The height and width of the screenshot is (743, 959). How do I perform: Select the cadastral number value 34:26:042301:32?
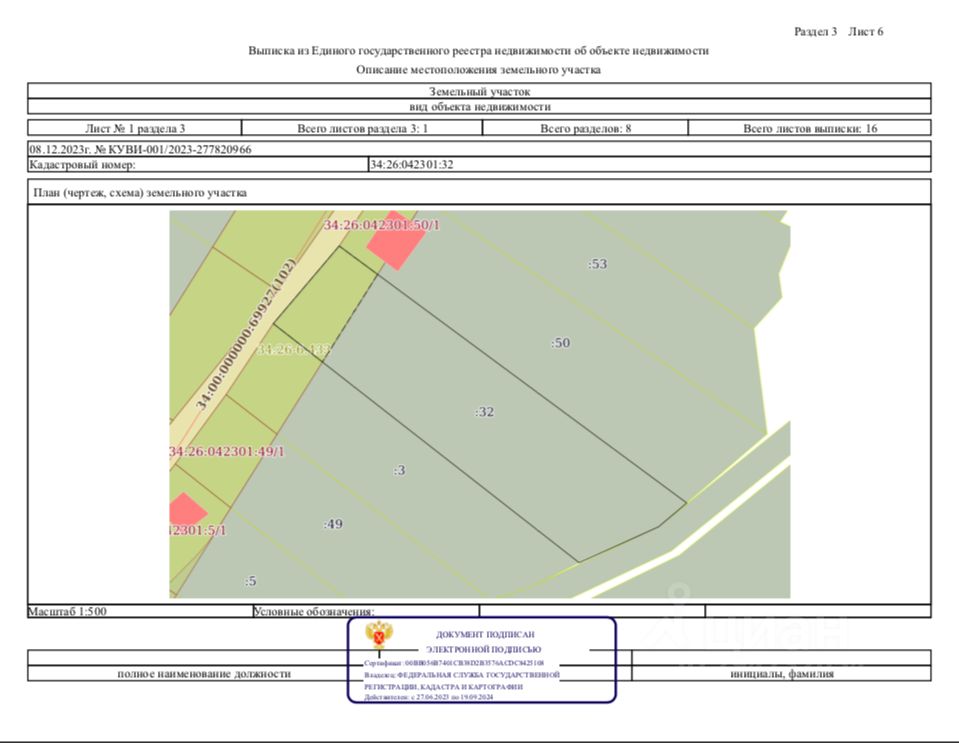point(411,164)
